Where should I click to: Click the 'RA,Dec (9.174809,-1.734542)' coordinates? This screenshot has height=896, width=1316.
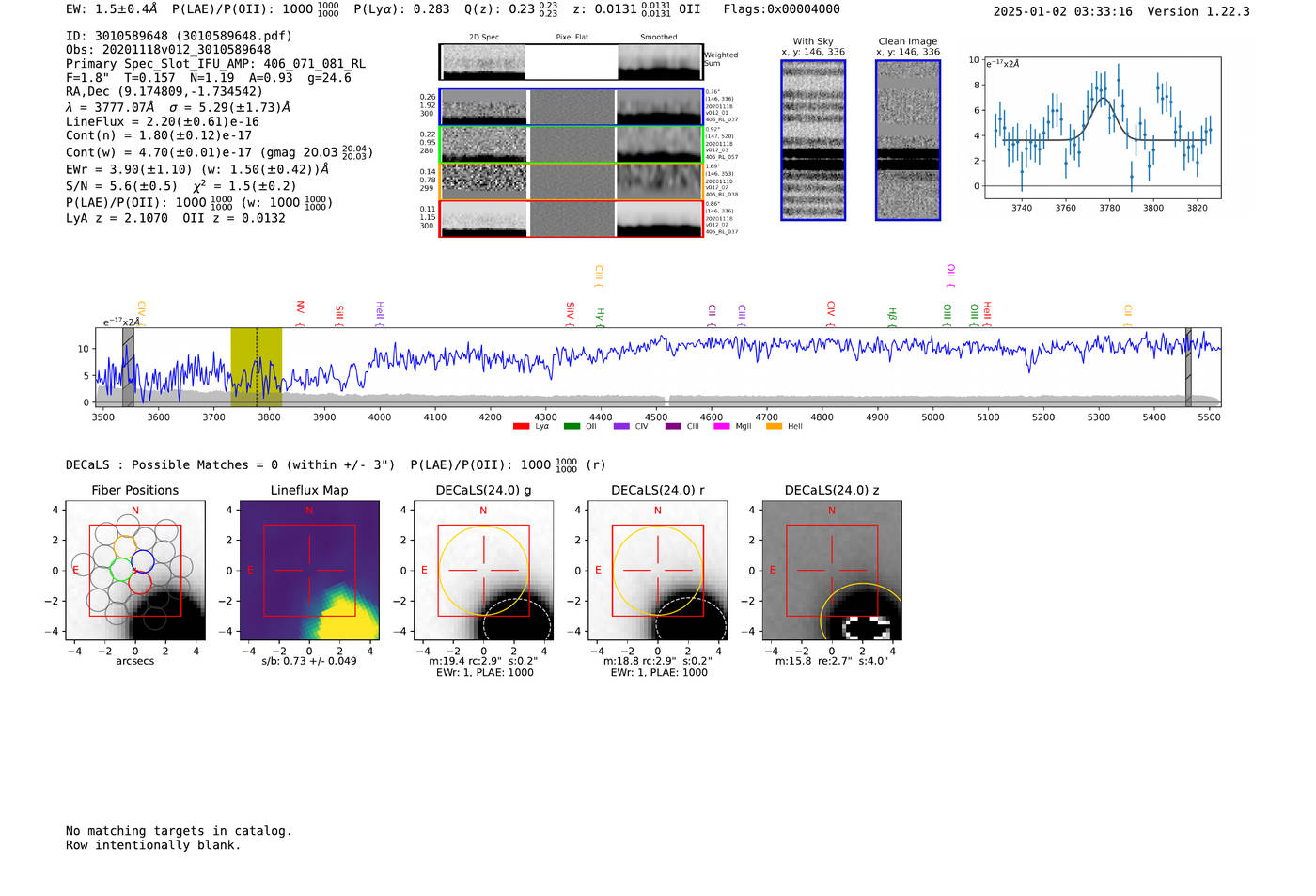164,91
